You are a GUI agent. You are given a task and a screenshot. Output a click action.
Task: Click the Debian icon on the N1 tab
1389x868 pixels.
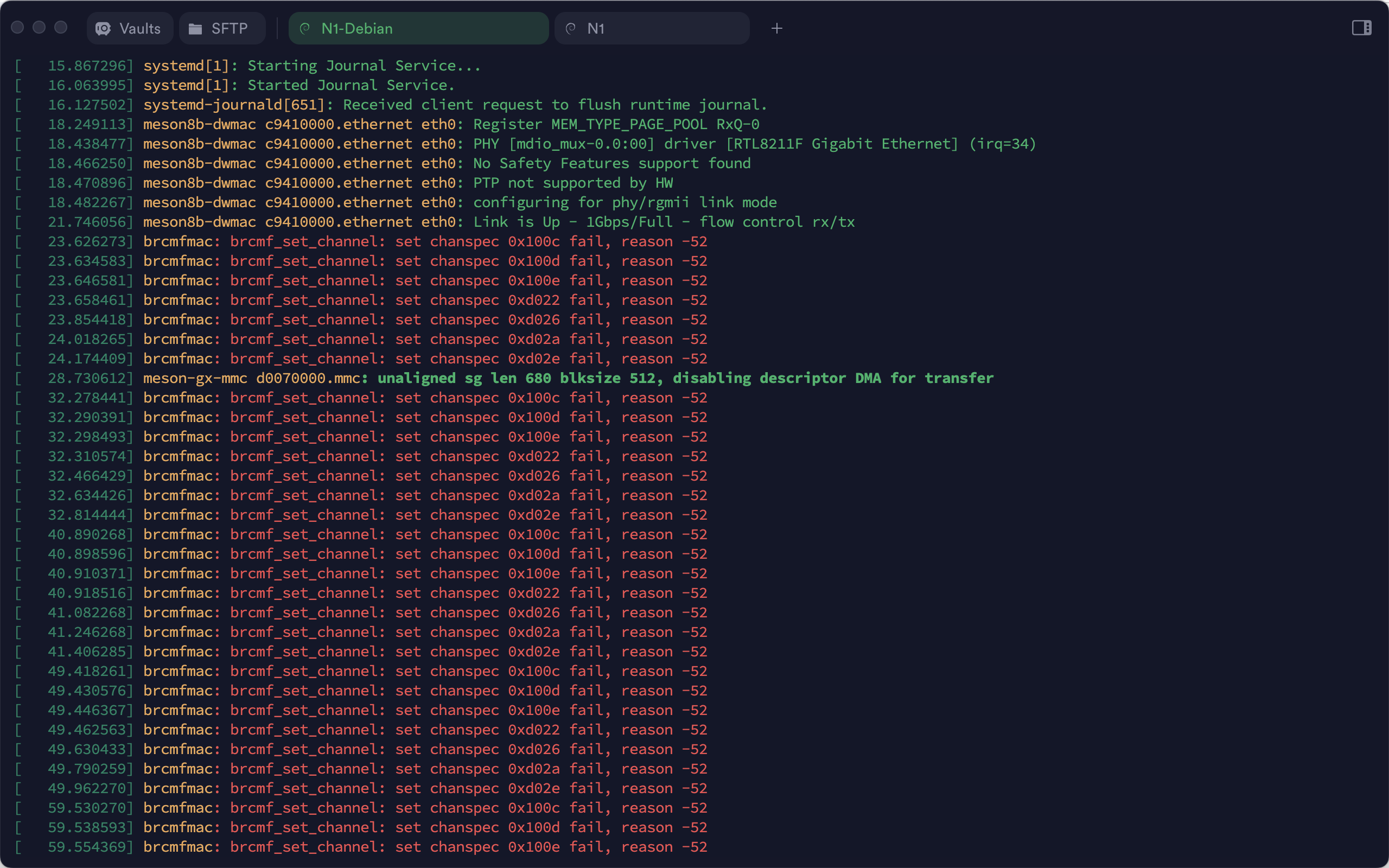[x=570, y=28]
